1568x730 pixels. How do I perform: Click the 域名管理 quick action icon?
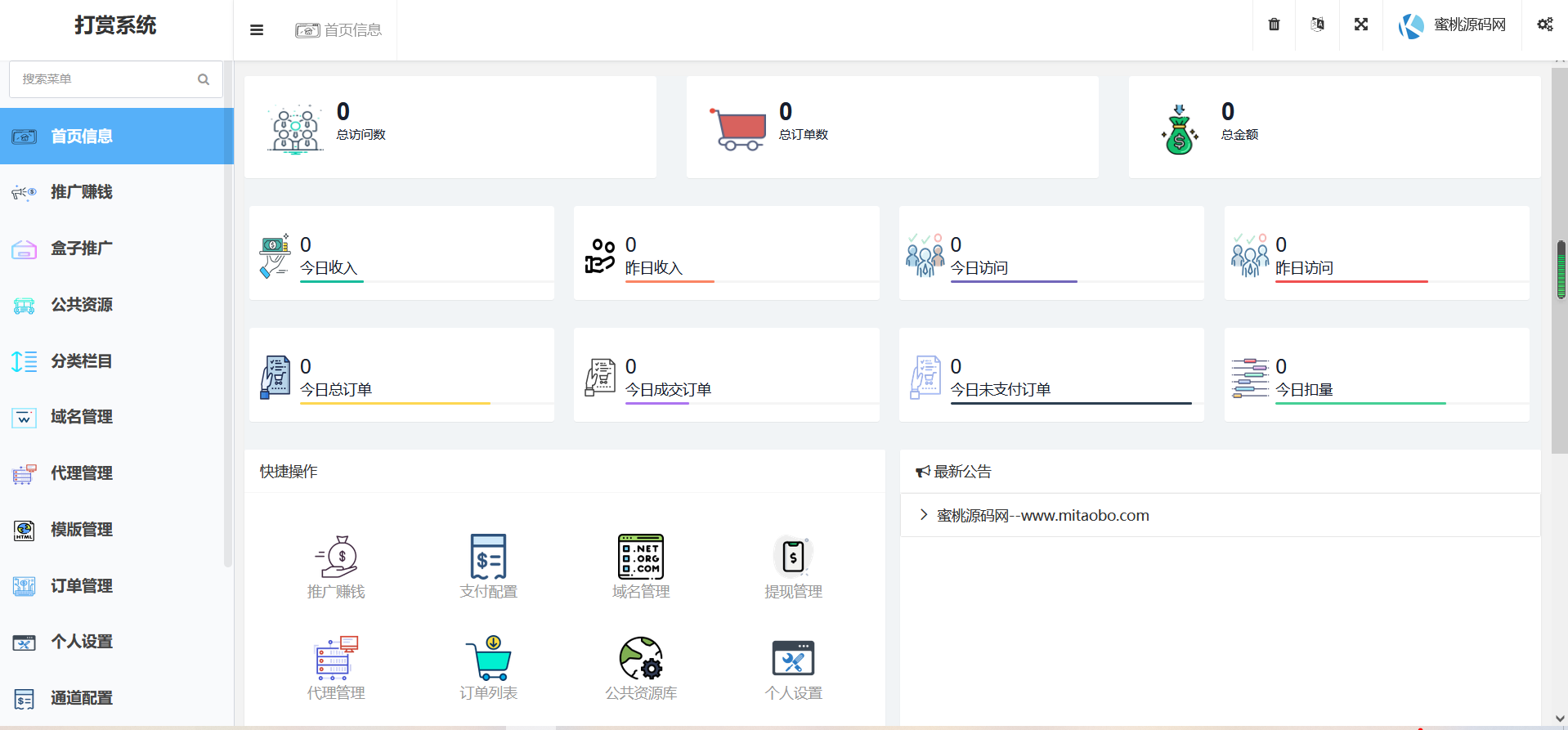(641, 558)
